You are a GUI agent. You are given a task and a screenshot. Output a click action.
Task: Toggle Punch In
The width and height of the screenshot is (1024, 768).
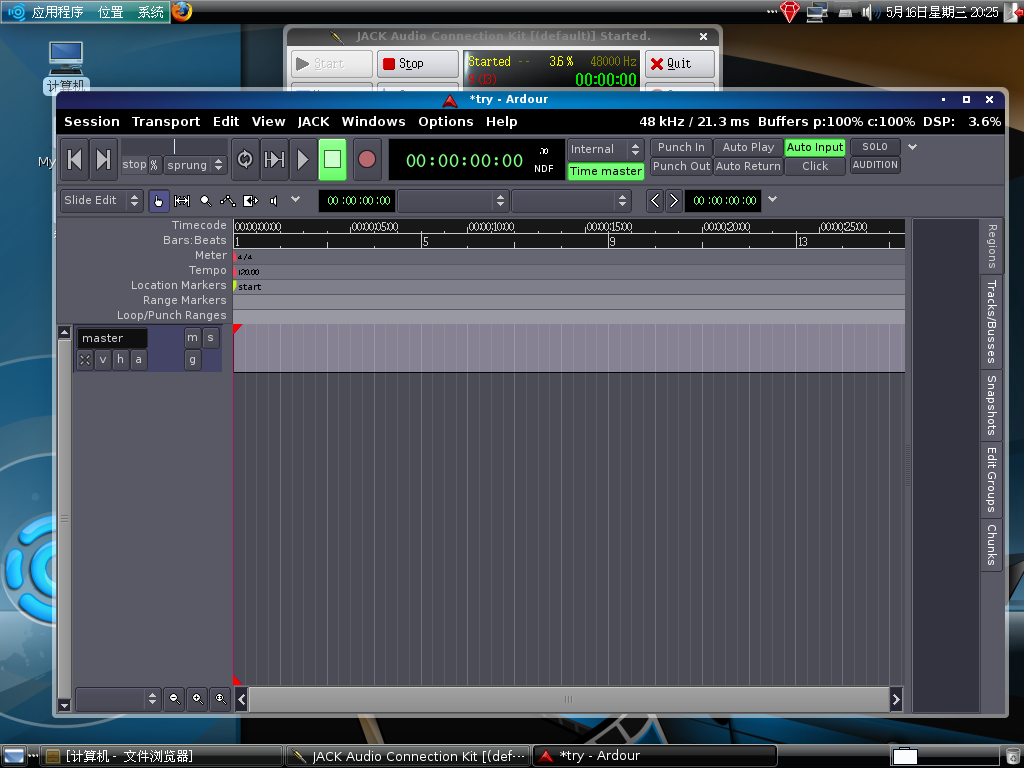pos(680,148)
